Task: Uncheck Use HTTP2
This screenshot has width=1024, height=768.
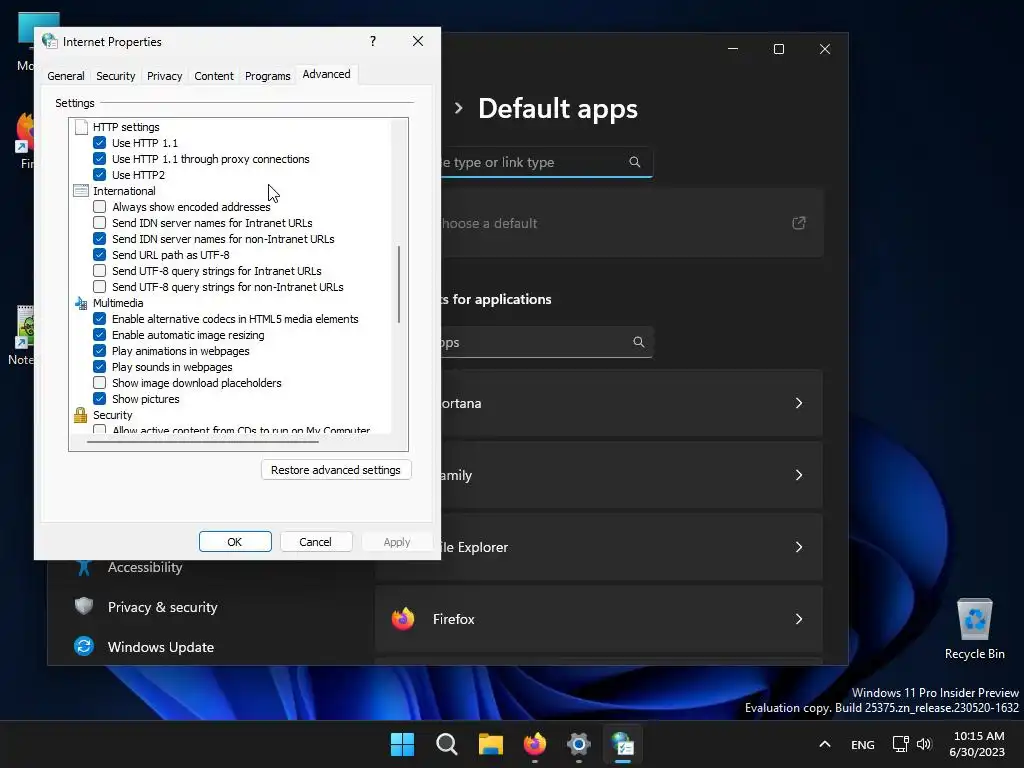Action: pos(99,174)
